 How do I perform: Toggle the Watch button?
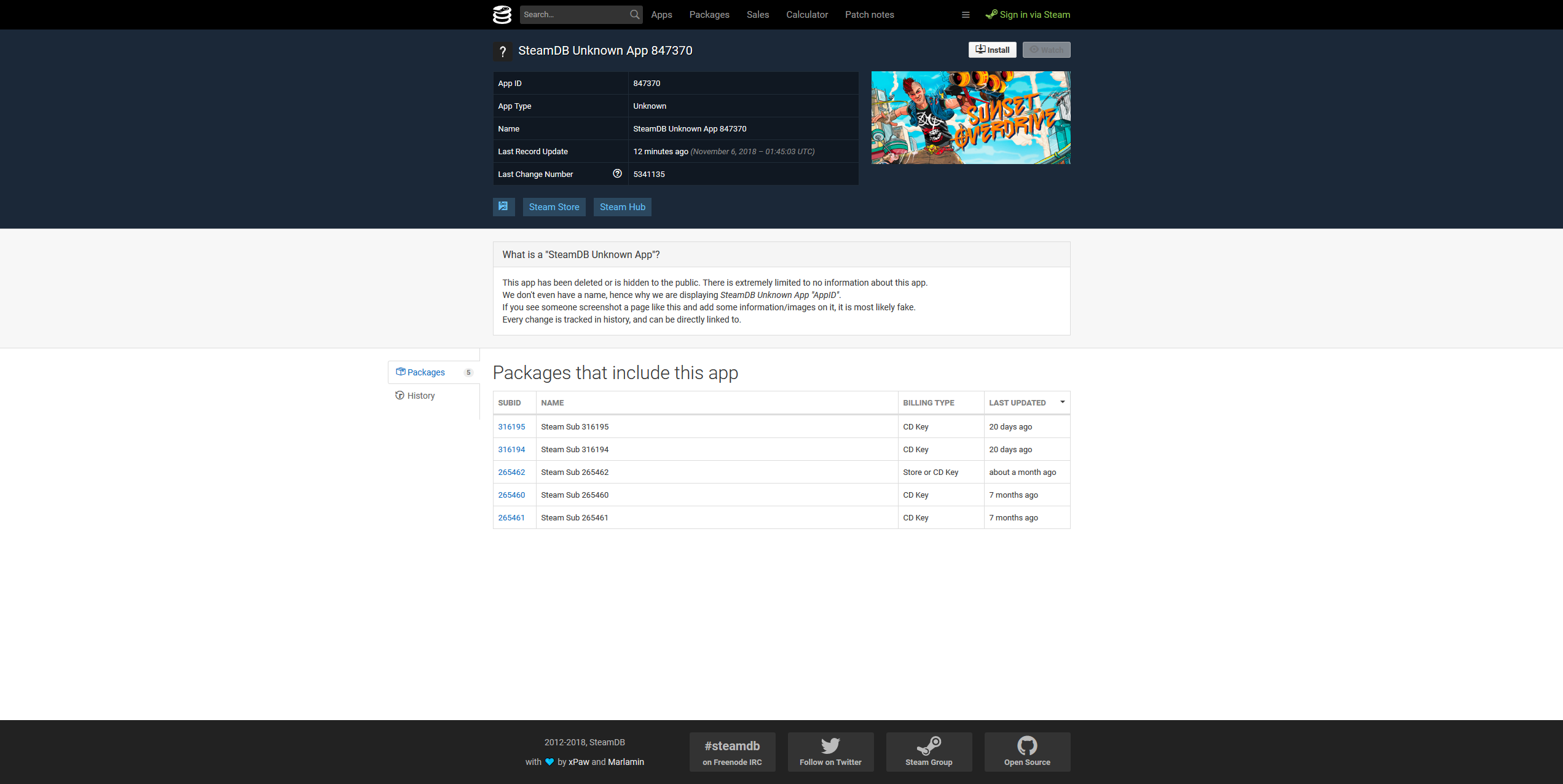[x=1046, y=50]
